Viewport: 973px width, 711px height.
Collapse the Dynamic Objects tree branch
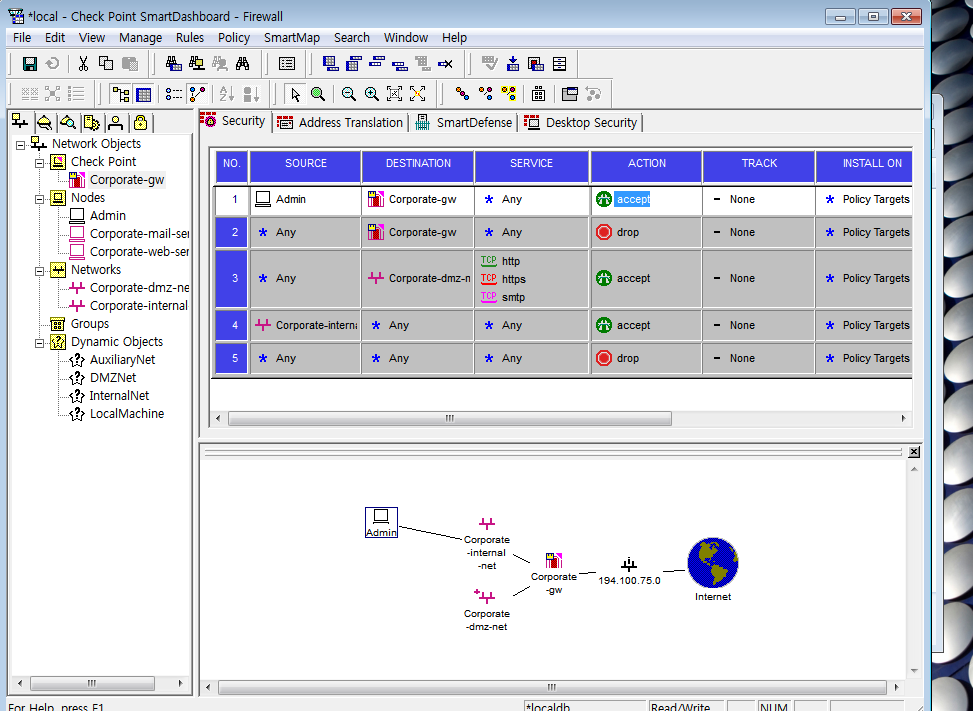point(39,343)
